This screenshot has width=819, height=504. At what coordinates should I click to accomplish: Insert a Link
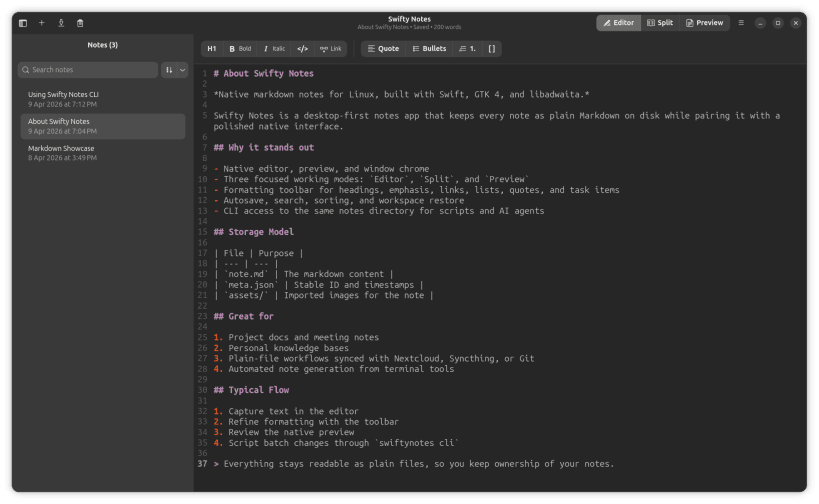click(331, 49)
